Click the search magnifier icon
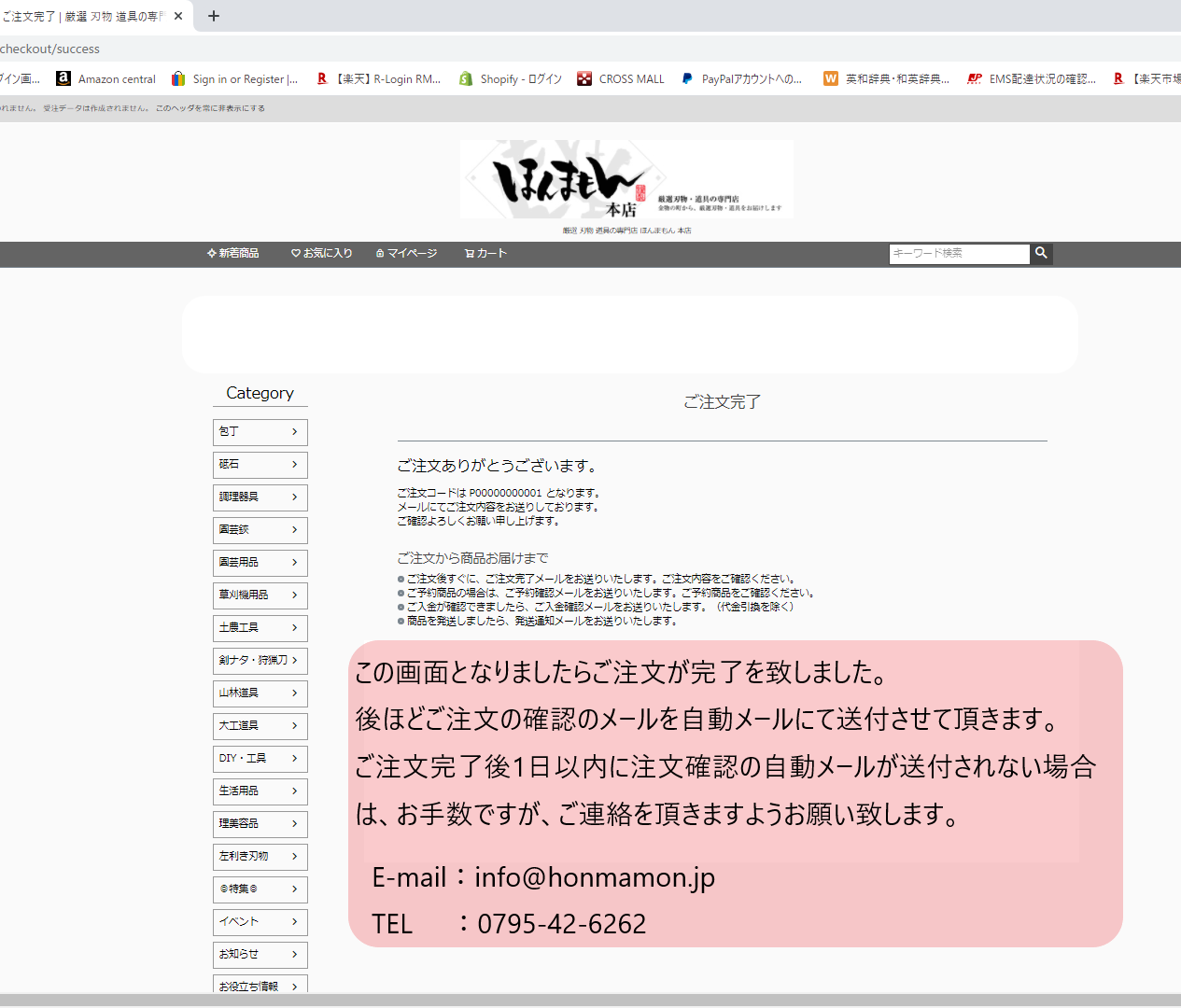Screen dimensions: 1181x1008 (x=1041, y=253)
